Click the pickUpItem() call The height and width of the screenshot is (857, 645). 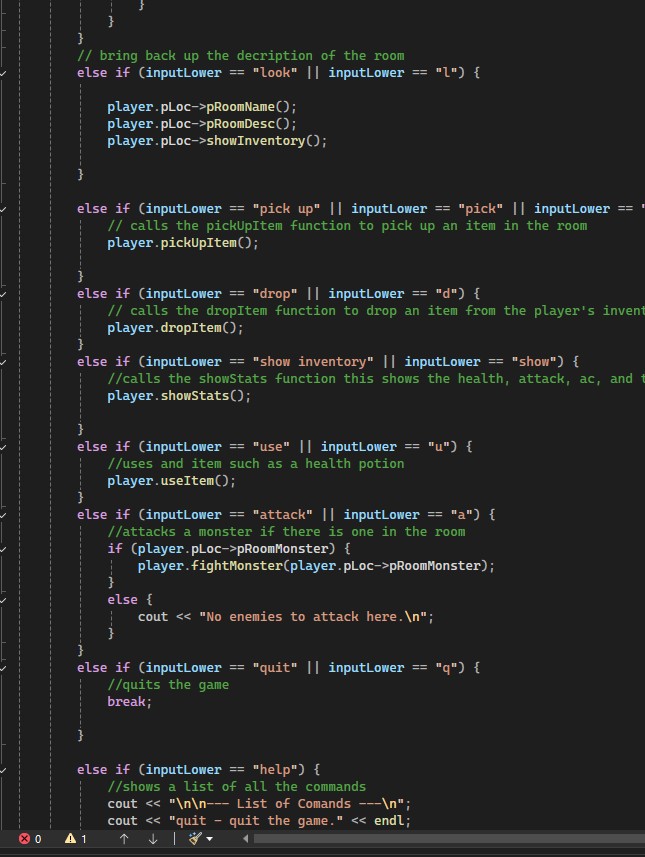[x=206, y=243]
